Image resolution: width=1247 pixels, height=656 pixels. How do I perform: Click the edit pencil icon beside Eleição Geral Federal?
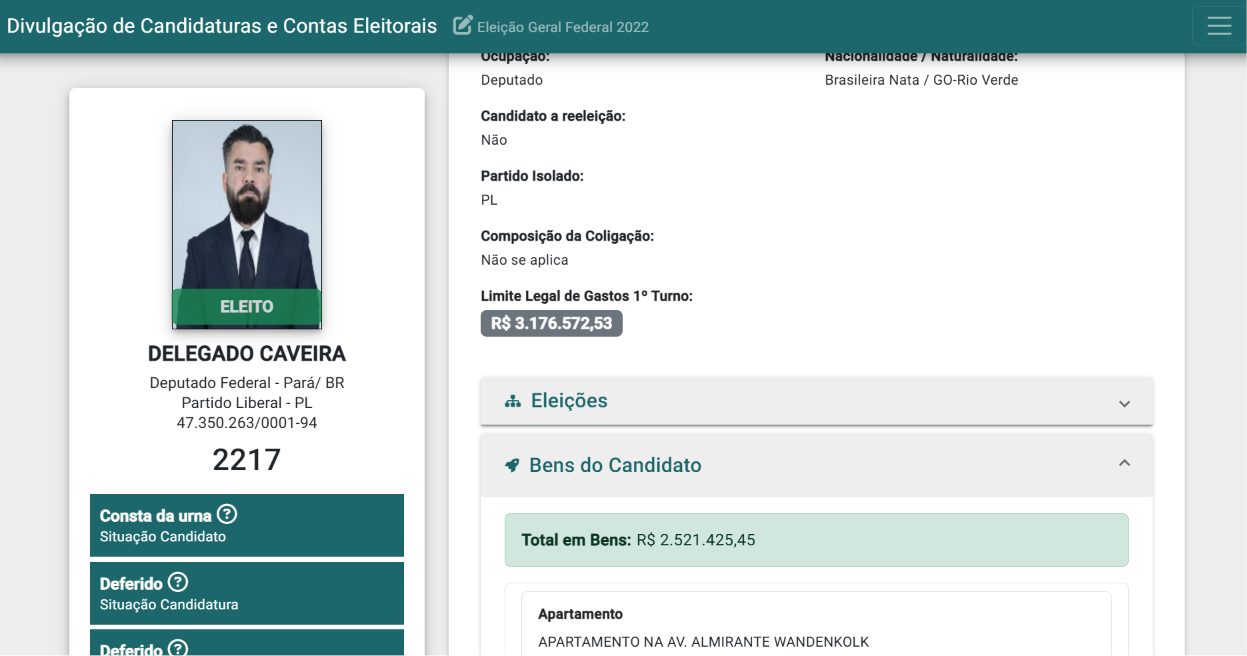click(462, 25)
